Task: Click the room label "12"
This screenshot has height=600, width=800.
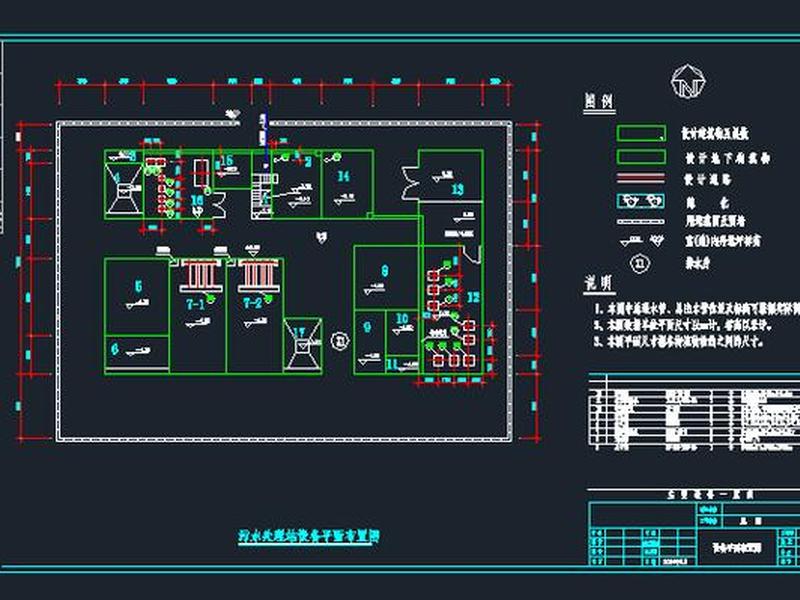Action: [473, 297]
